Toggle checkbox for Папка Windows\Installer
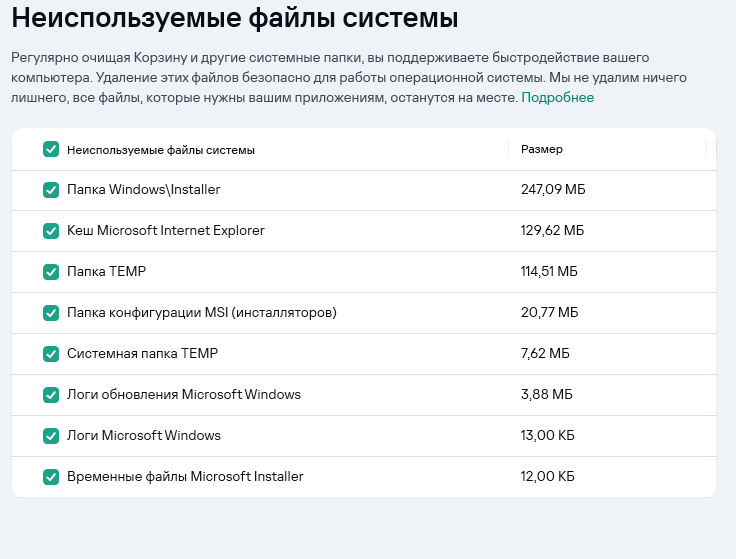736x559 pixels. pos(51,190)
